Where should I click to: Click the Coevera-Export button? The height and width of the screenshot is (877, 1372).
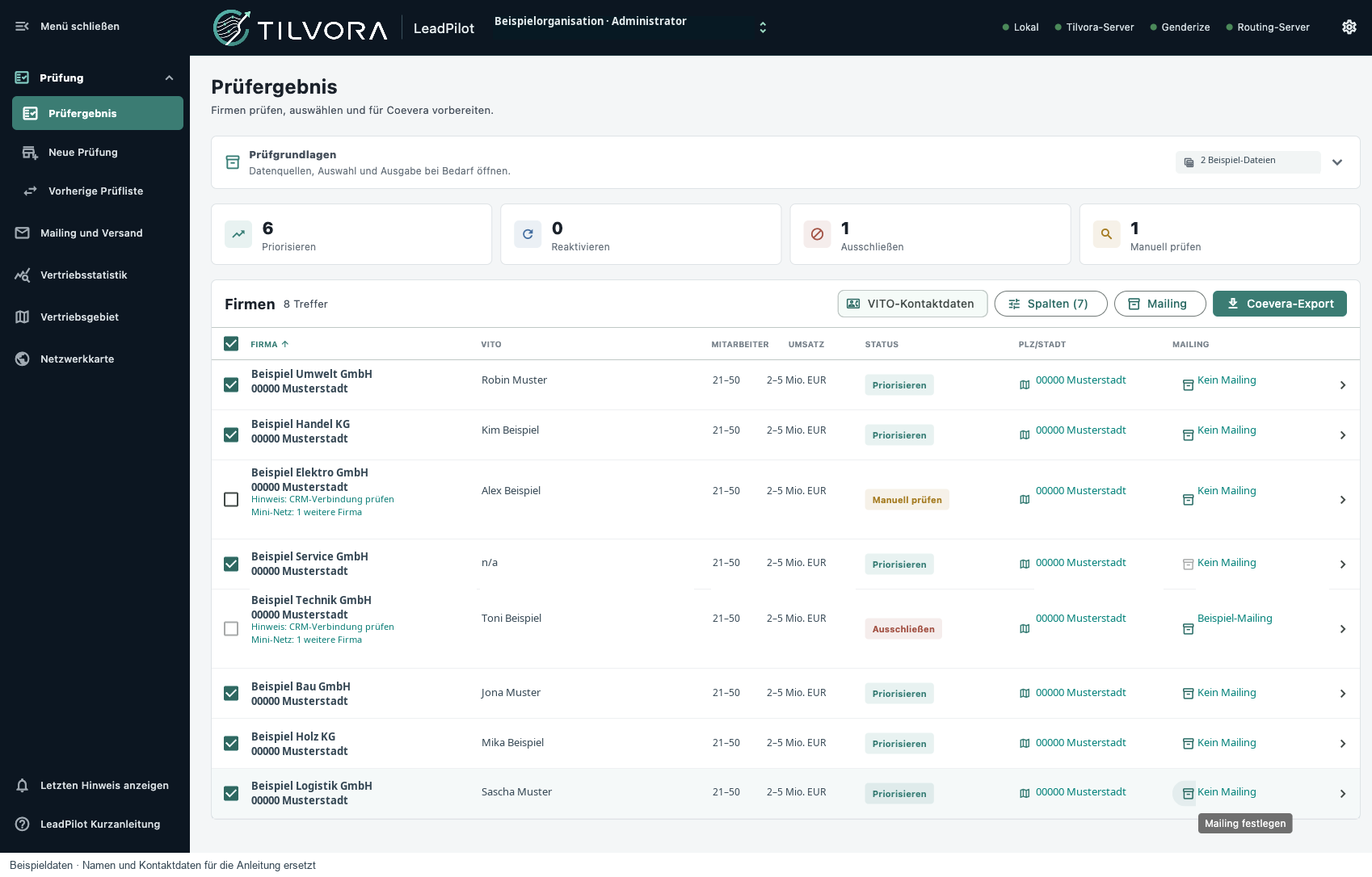1279,304
